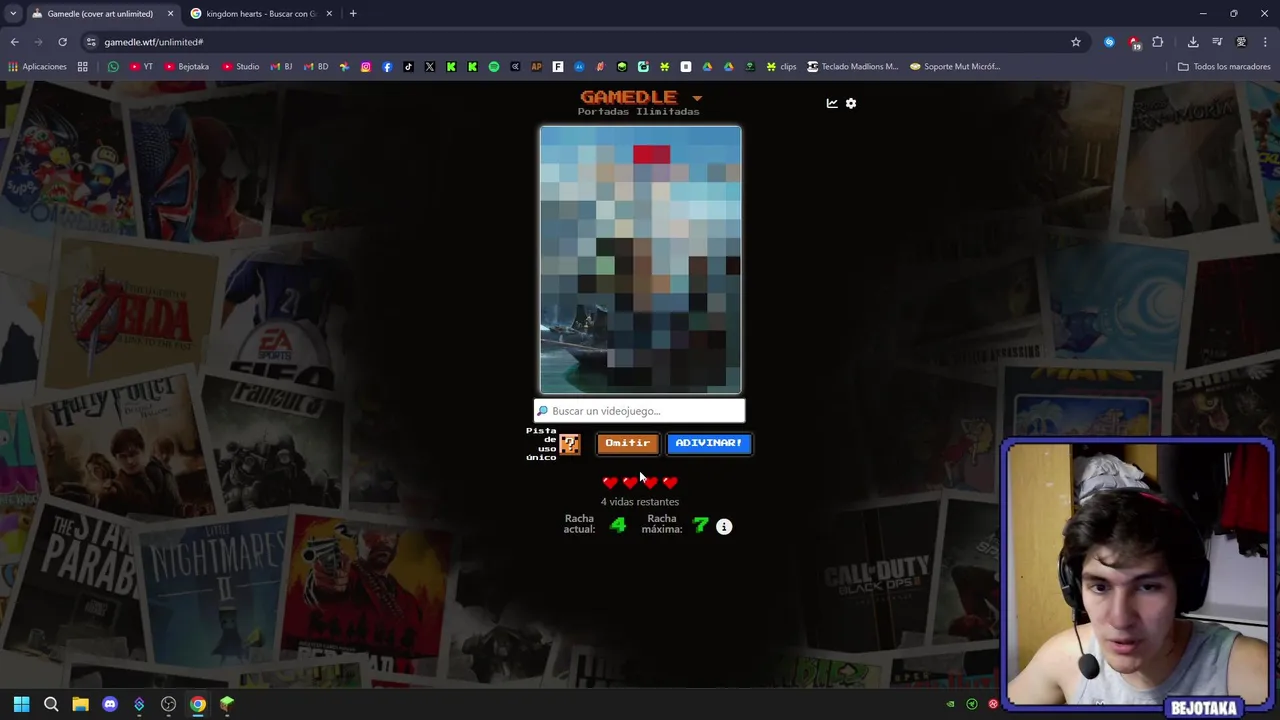Open Discord from the taskbar

point(110,704)
